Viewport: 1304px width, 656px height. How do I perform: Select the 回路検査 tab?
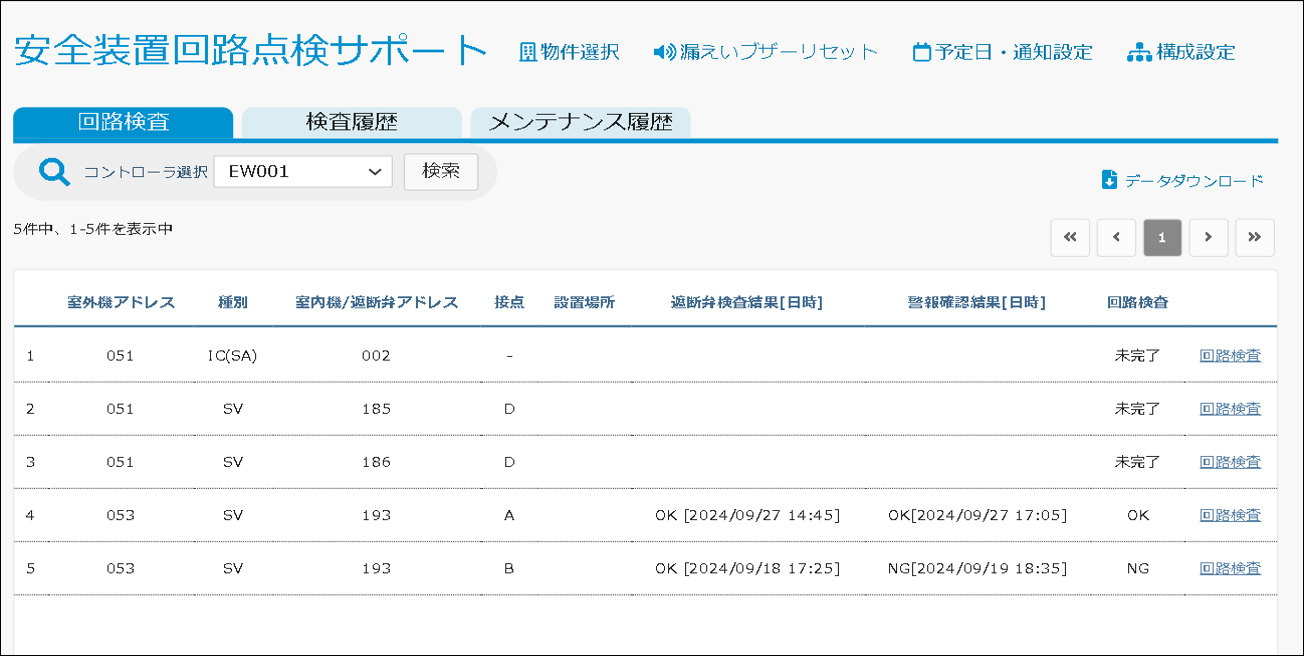(x=123, y=123)
